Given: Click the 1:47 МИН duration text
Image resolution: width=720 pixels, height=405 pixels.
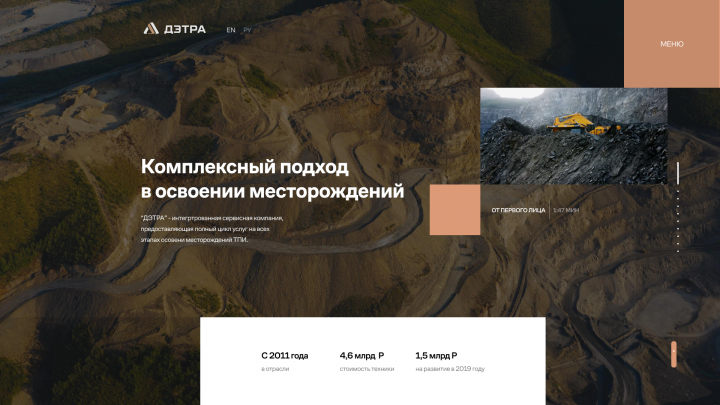Looking at the screenshot, I should click(x=566, y=210).
